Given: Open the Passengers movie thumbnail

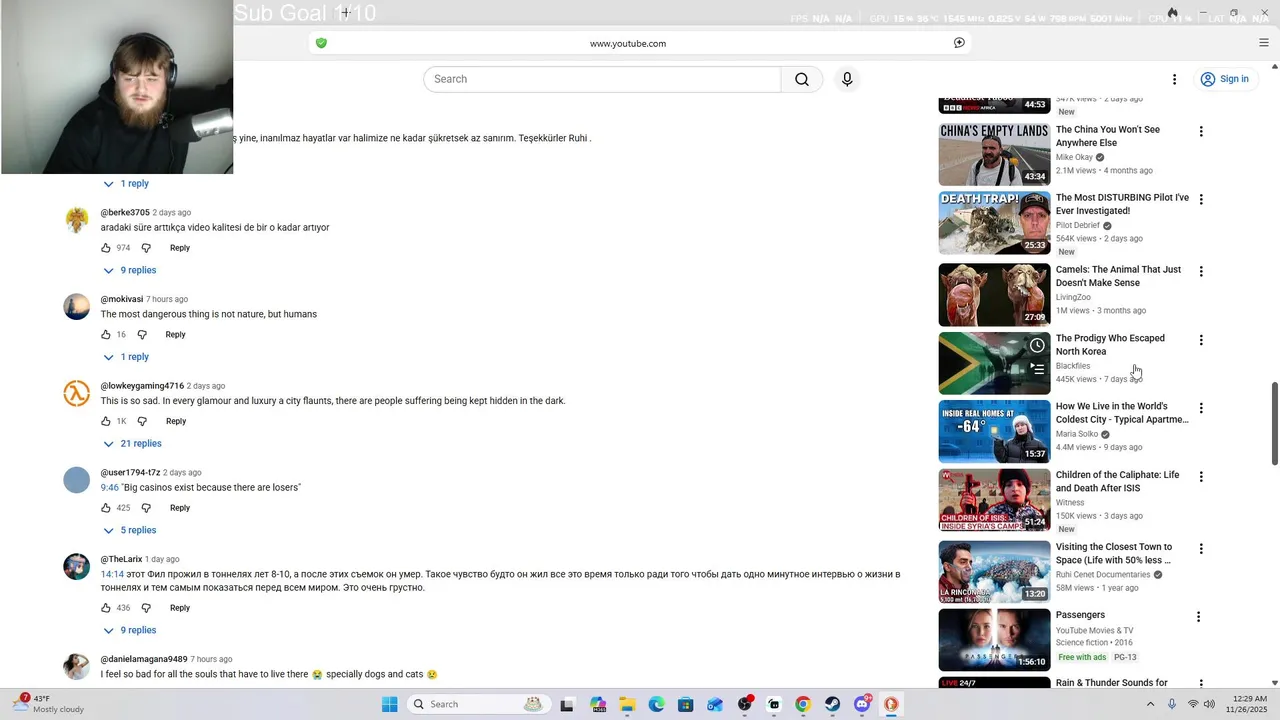Looking at the screenshot, I should (994, 640).
